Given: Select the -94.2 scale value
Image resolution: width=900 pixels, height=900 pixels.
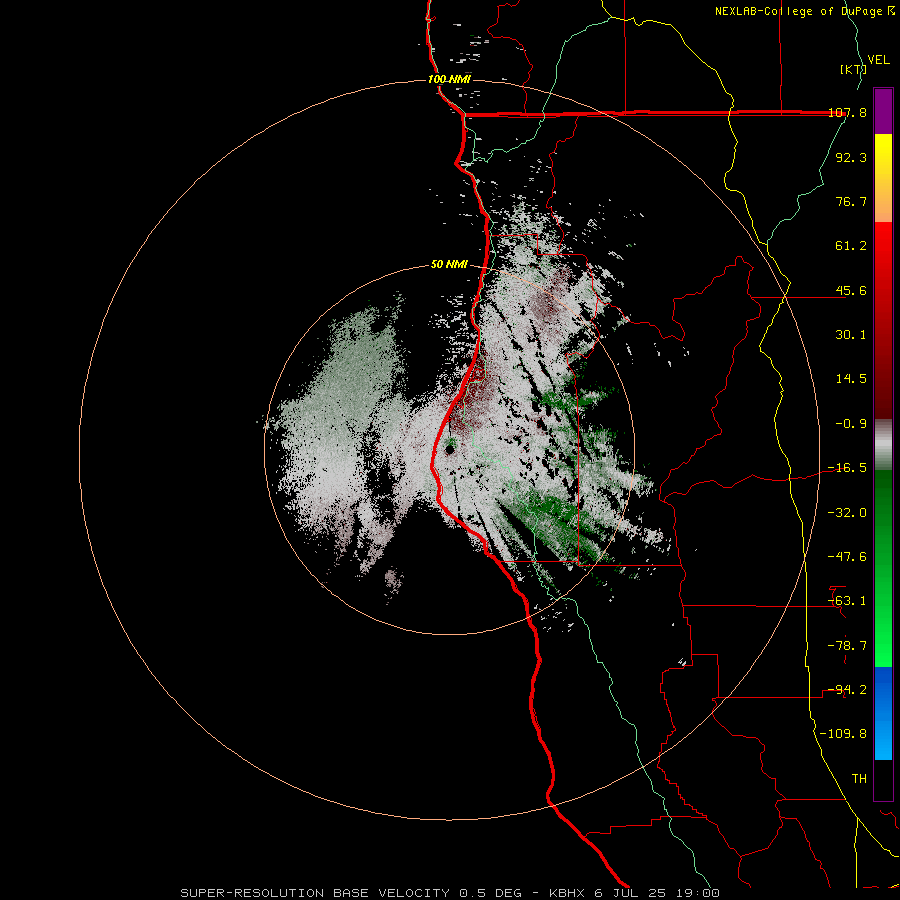Looking at the screenshot, I should click(x=847, y=690).
